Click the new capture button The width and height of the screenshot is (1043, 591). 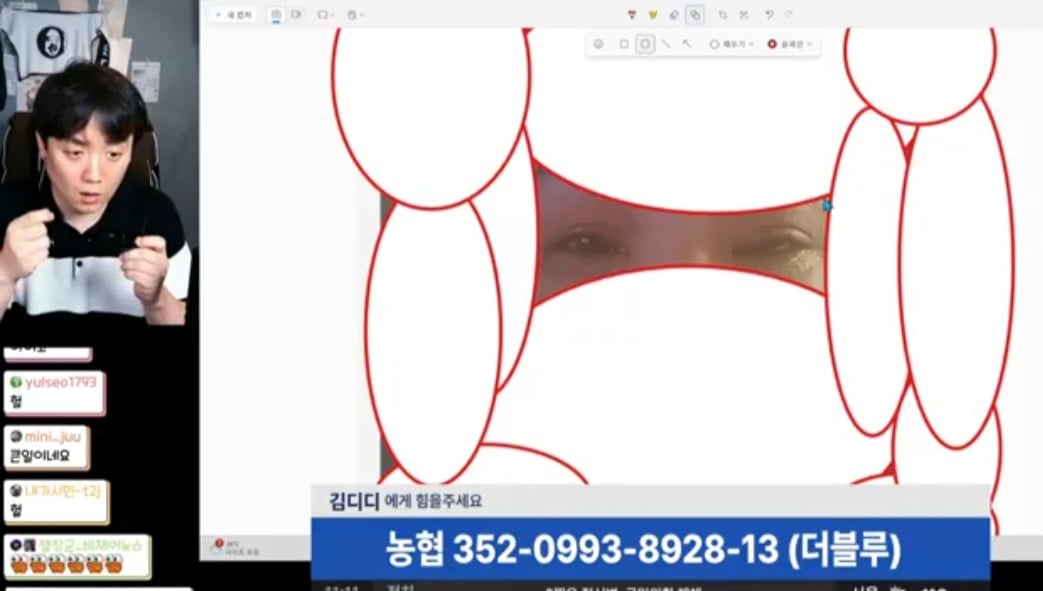tap(234, 15)
